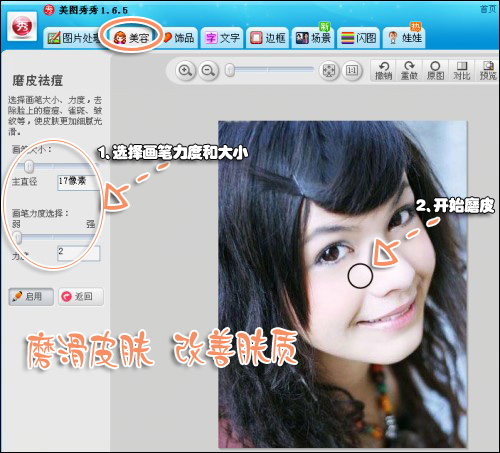The width and height of the screenshot is (500, 453).
Task: Go to the 文字 tab
Action: pyautogui.click(x=222, y=38)
